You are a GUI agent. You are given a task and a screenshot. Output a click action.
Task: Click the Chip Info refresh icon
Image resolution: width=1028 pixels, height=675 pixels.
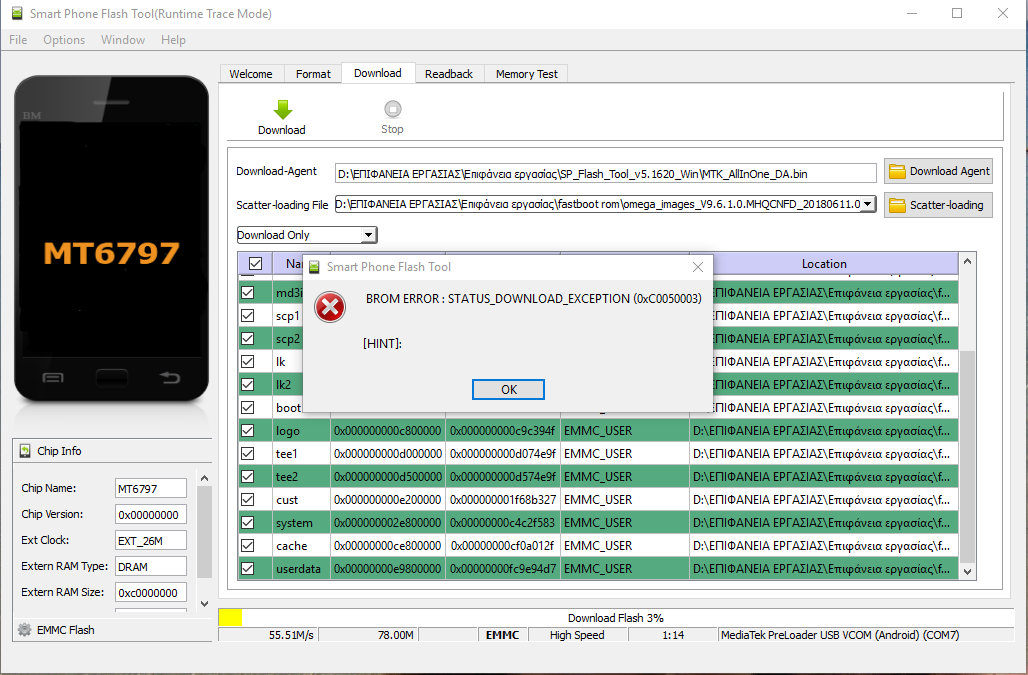[x=25, y=451]
